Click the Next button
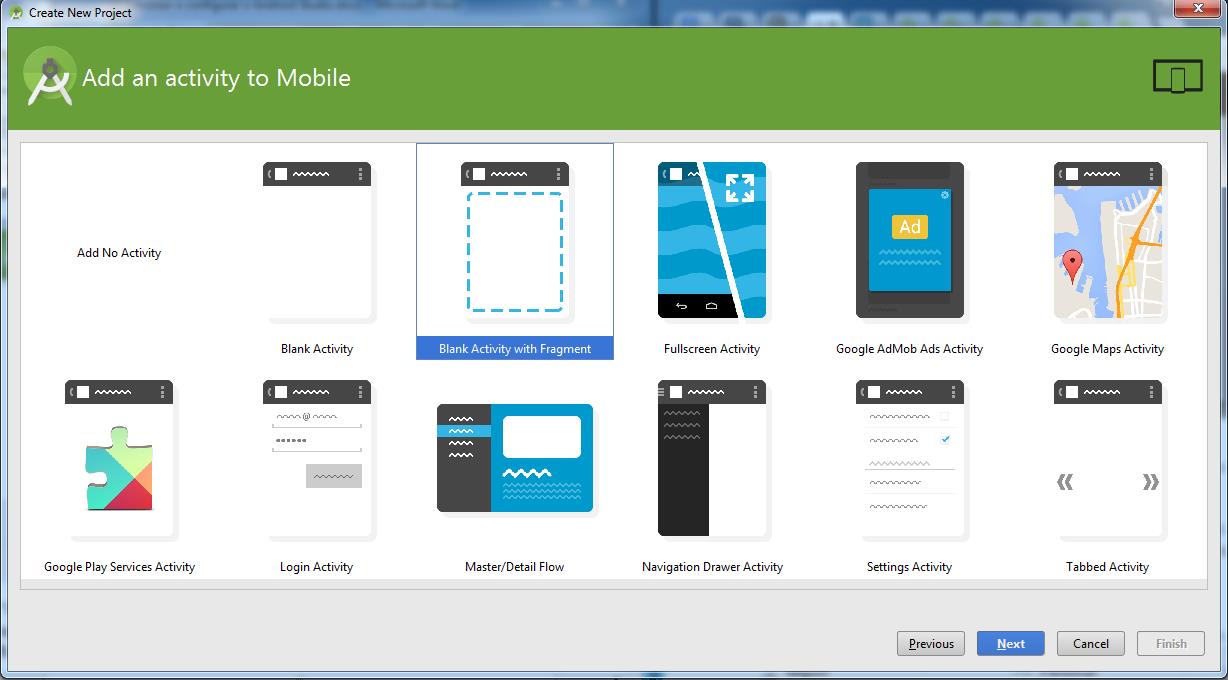Screen dimensions: 1228x680 coord(1010,643)
